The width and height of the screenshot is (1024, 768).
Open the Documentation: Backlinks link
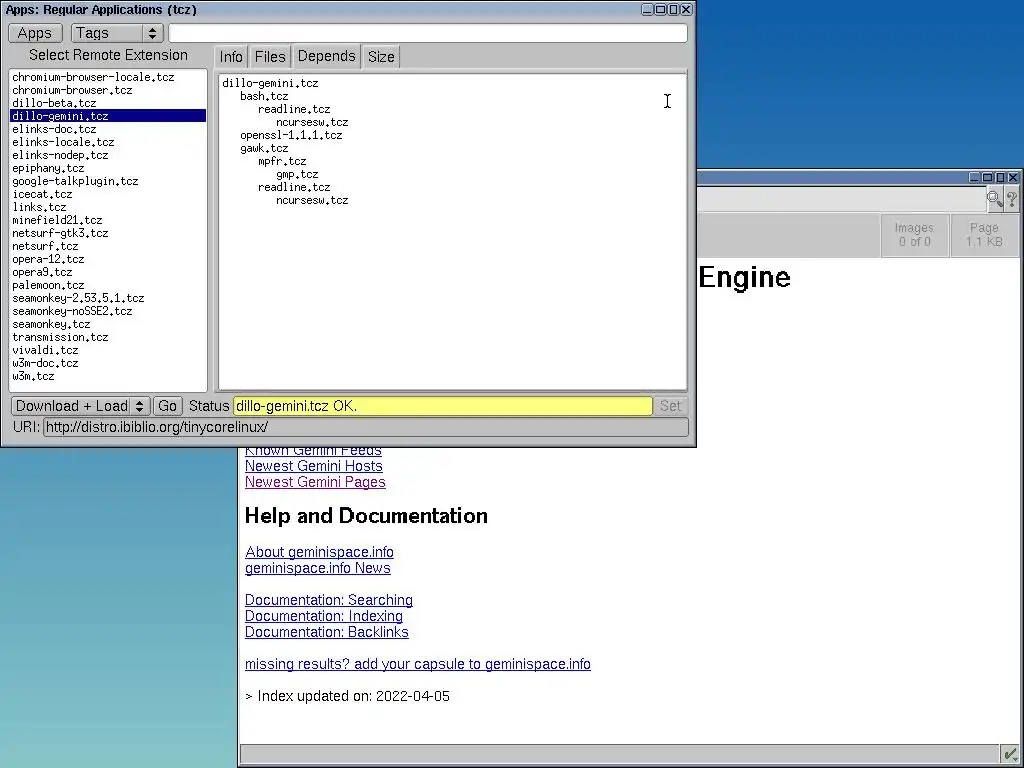[327, 632]
